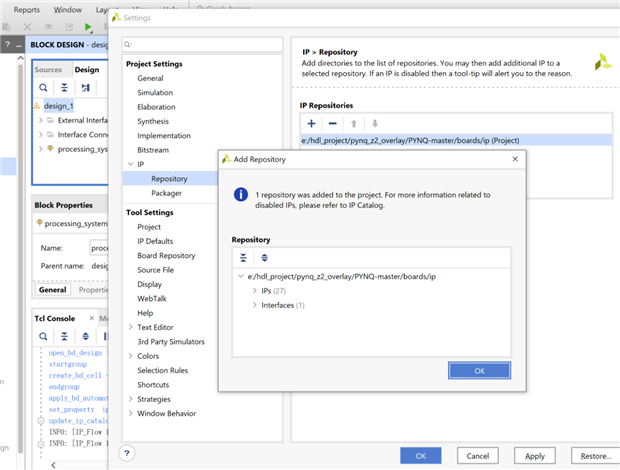
Task: Select Properties tab in Block Properties
Action: [x=93, y=290]
